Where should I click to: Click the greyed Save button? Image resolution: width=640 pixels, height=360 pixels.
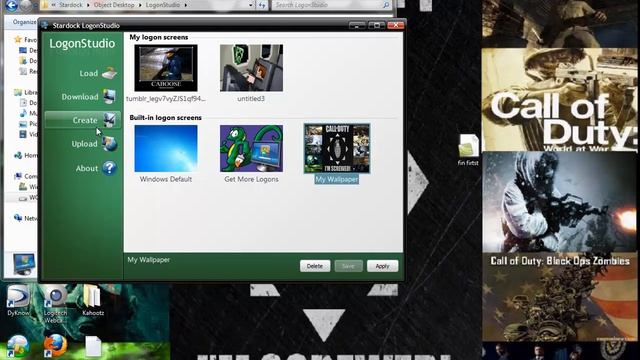click(x=348, y=266)
